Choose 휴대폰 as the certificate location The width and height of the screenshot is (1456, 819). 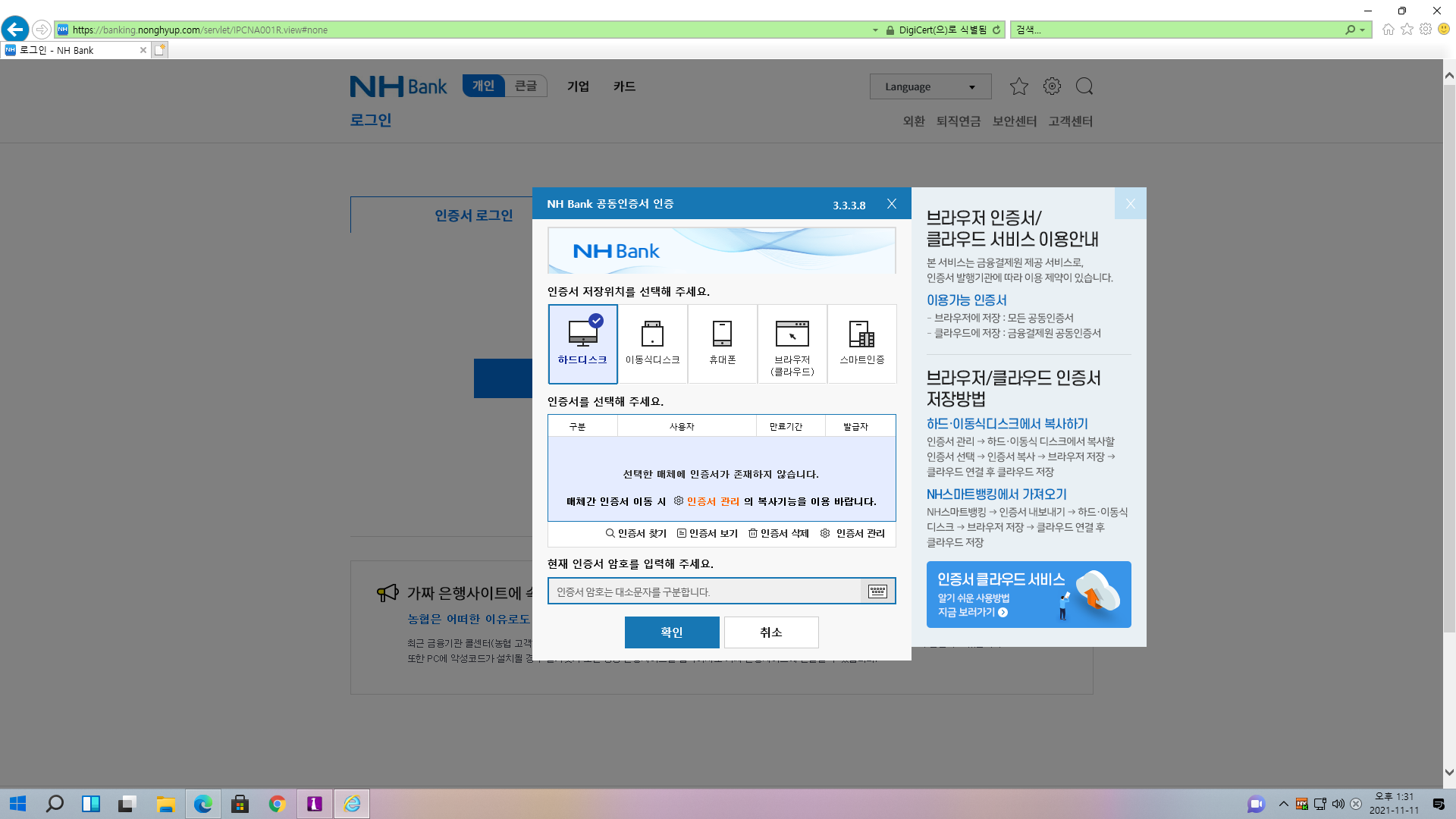[722, 344]
